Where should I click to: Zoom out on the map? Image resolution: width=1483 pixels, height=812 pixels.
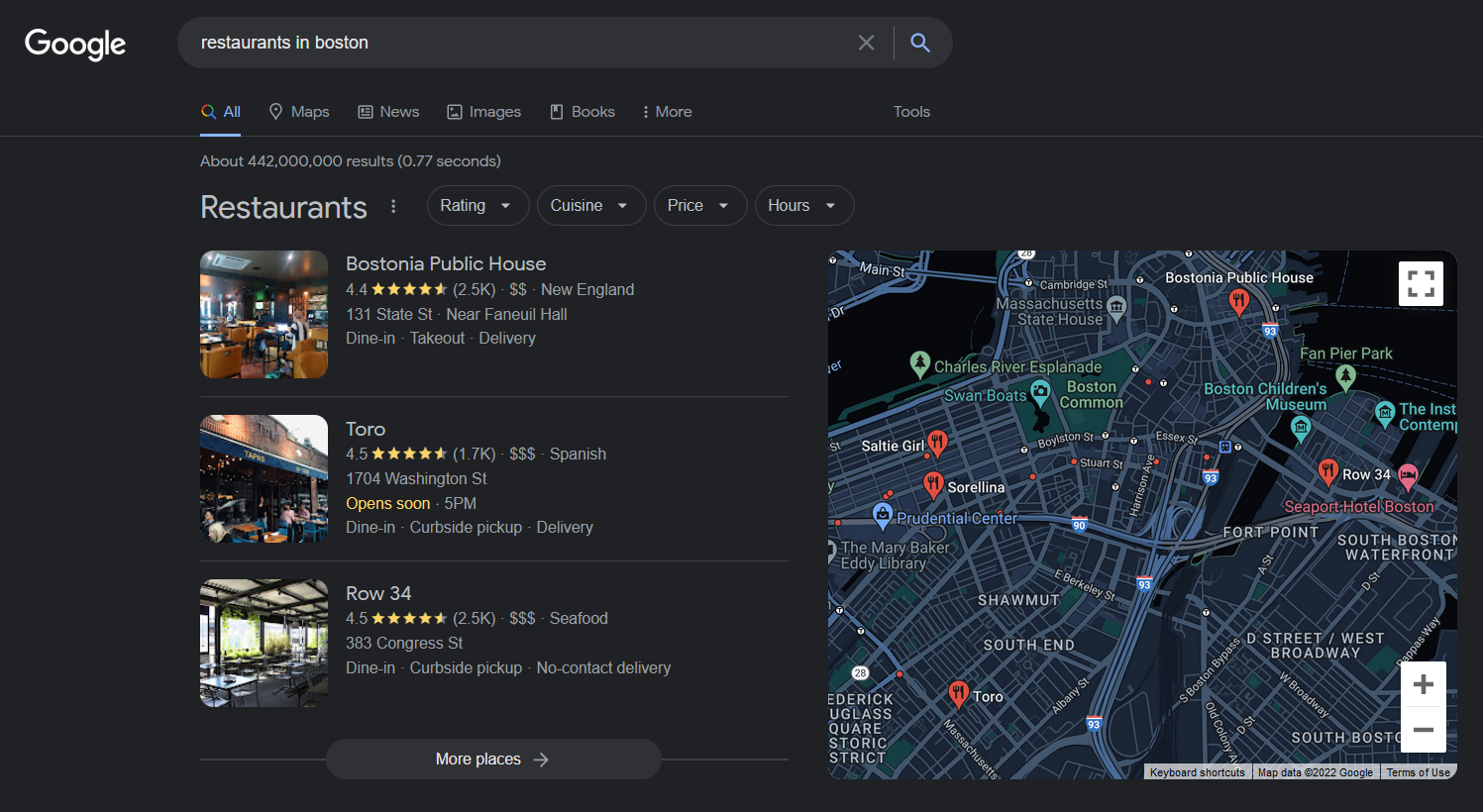tap(1424, 730)
